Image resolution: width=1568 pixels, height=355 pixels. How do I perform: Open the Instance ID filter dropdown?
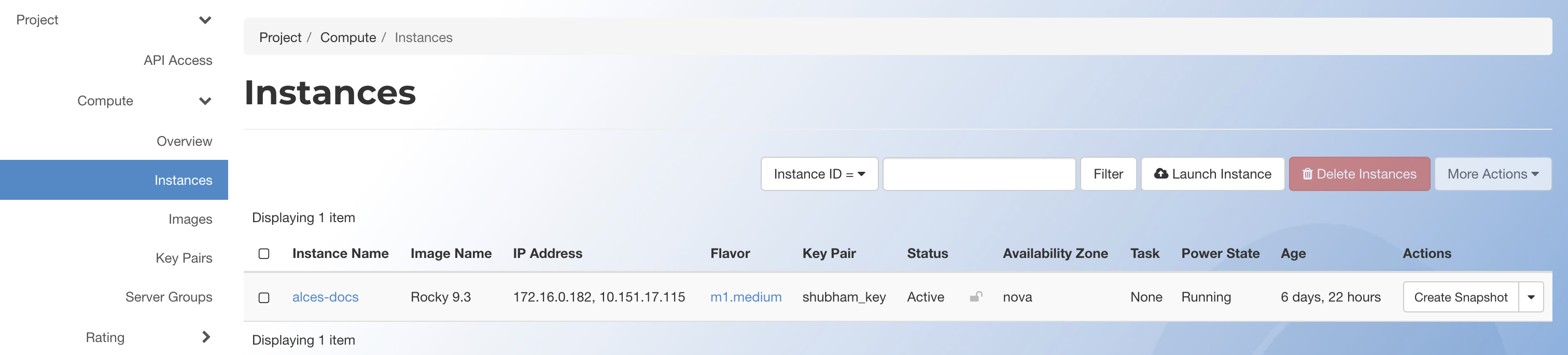tap(819, 174)
